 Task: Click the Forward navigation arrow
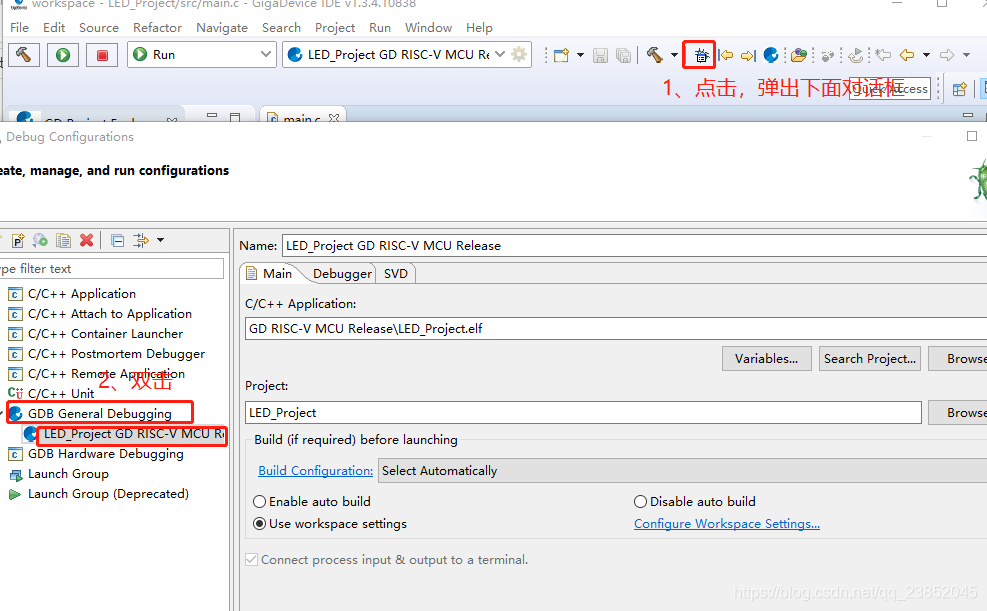(x=947, y=55)
